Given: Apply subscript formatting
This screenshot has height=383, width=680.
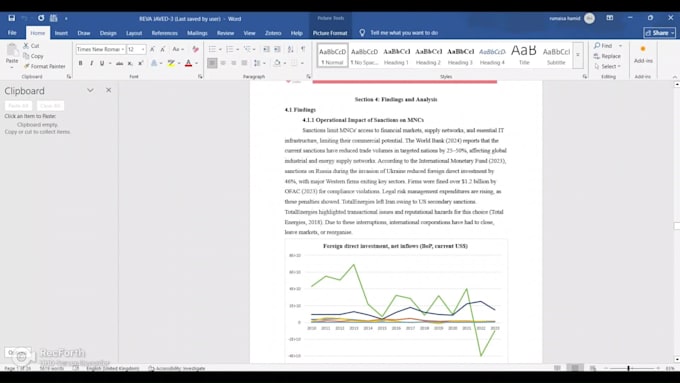Looking at the screenshot, I should pyautogui.click(x=130, y=63).
